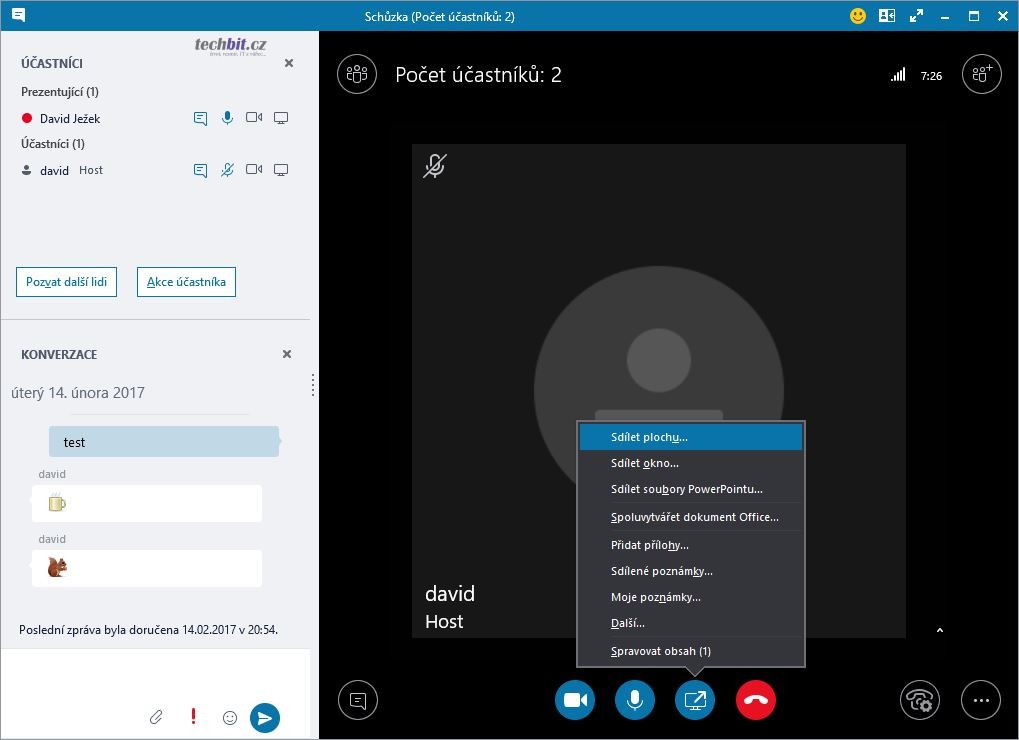Select 'Sdílet plochu...' menu item
The image size is (1019, 740).
690,437
